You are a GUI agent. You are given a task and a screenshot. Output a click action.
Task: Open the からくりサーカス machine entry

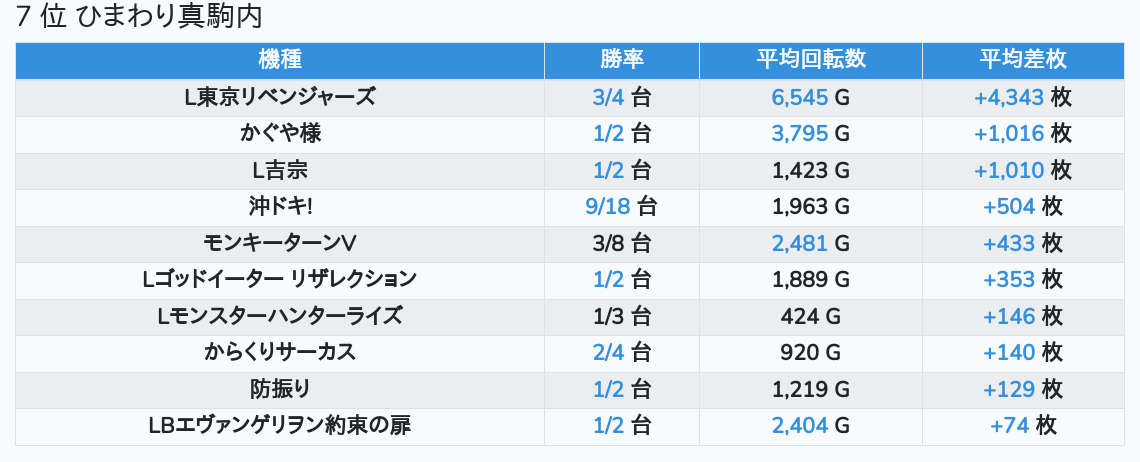point(280,353)
